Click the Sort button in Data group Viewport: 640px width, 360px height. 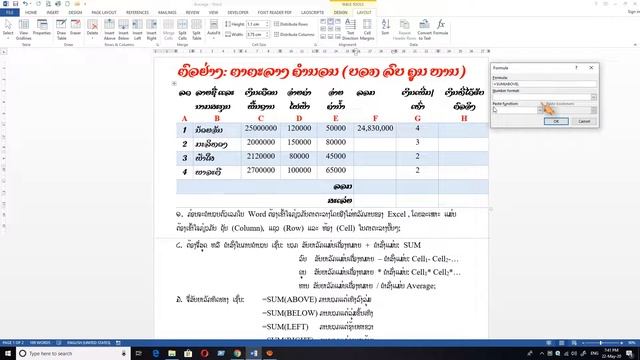tap(385, 27)
